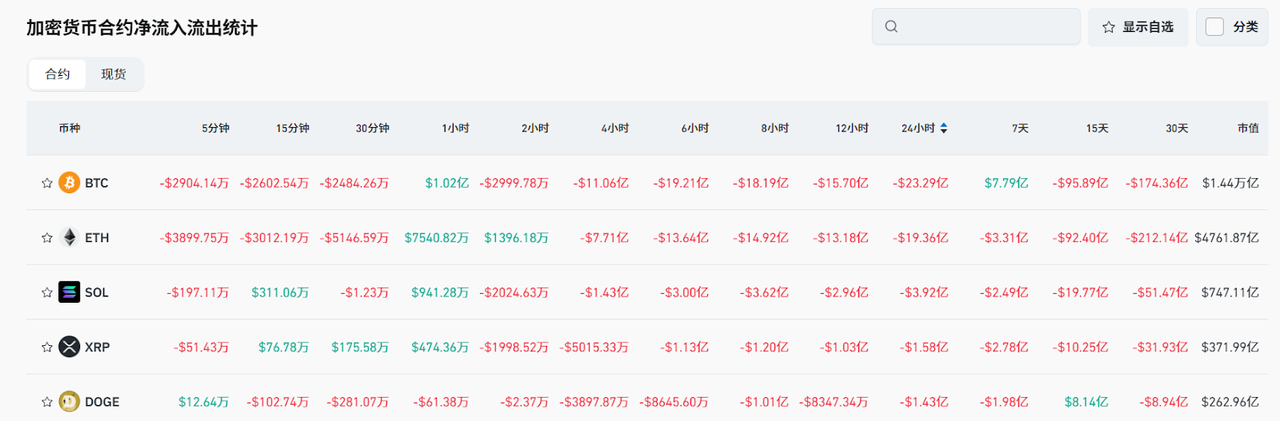
Task: Open the DOGE coin name link
Action: [102, 402]
